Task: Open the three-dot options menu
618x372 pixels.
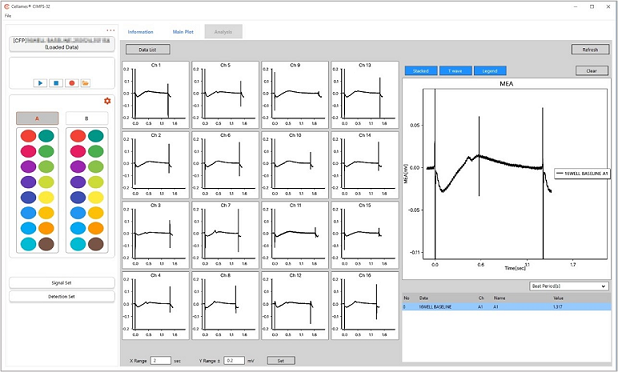Action: [110, 30]
